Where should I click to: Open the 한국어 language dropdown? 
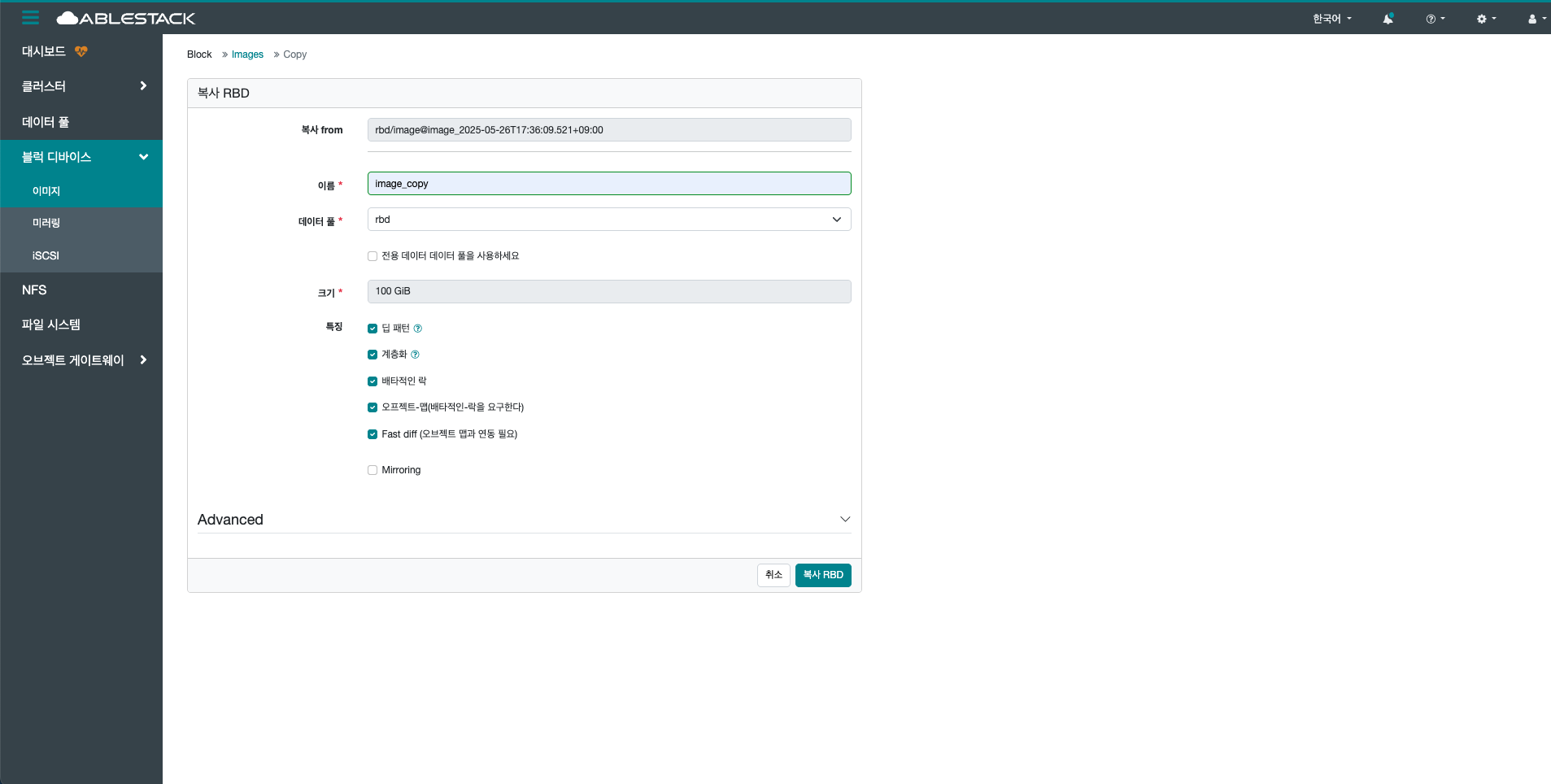[1331, 19]
